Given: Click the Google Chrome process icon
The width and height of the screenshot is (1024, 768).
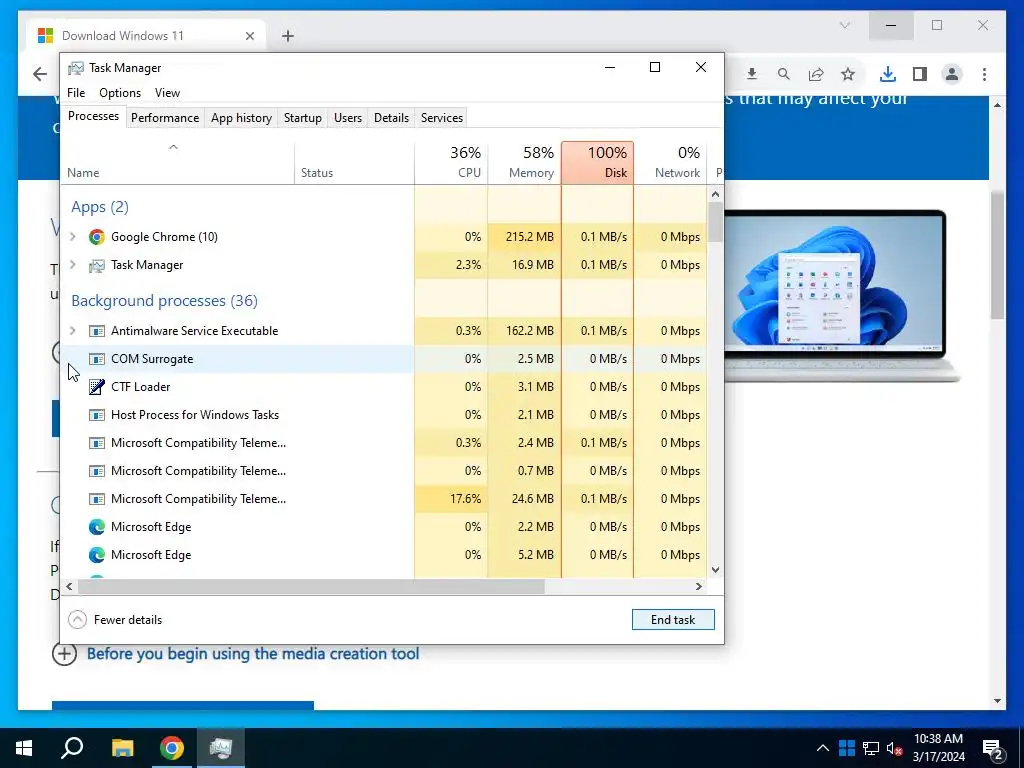Looking at the screenshot, I should coord(97,237).
